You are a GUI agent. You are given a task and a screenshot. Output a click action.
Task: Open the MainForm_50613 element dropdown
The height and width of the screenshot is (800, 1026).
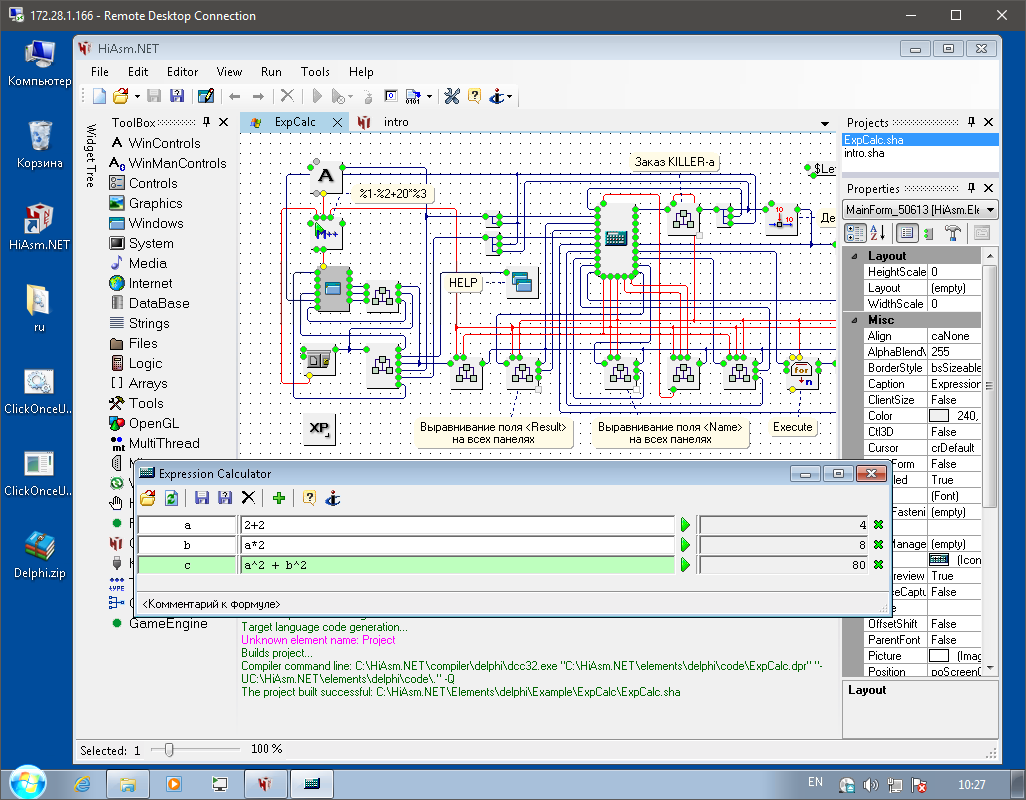coord(990,209)
